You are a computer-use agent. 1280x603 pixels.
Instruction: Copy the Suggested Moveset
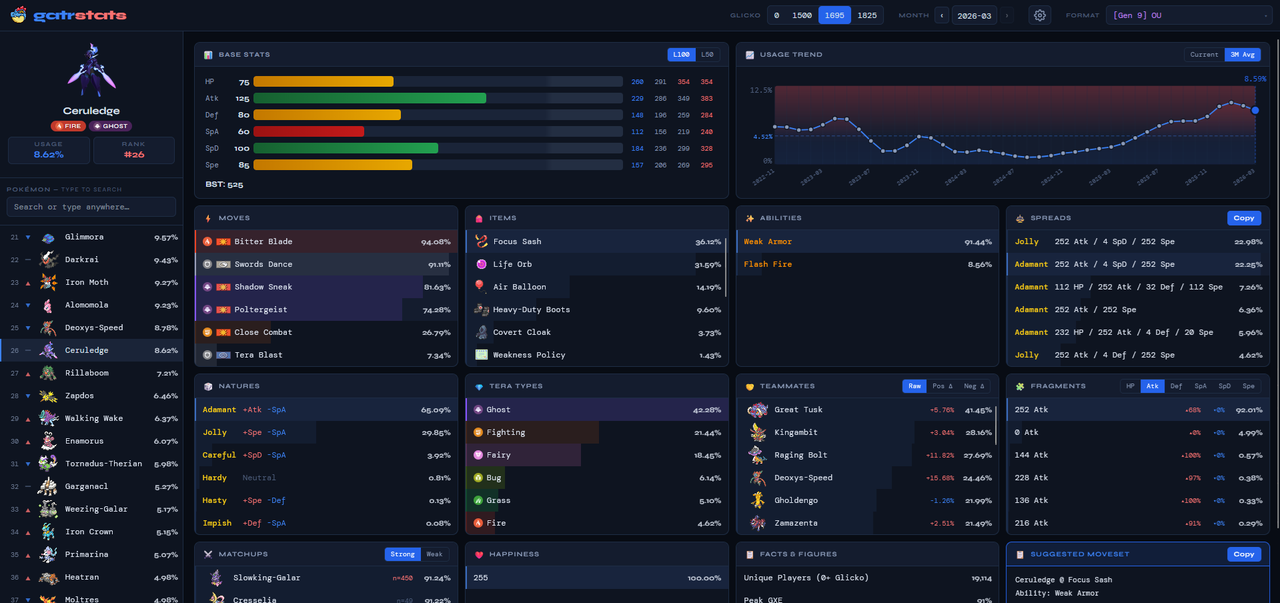pyautogui.click(x=1244, y=554)
